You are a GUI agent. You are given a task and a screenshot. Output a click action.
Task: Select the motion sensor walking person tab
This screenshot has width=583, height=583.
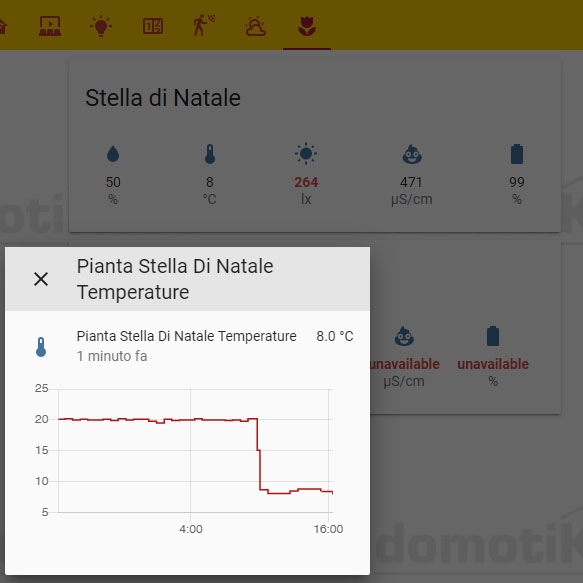pyautogui.click(x=204, y=25)
